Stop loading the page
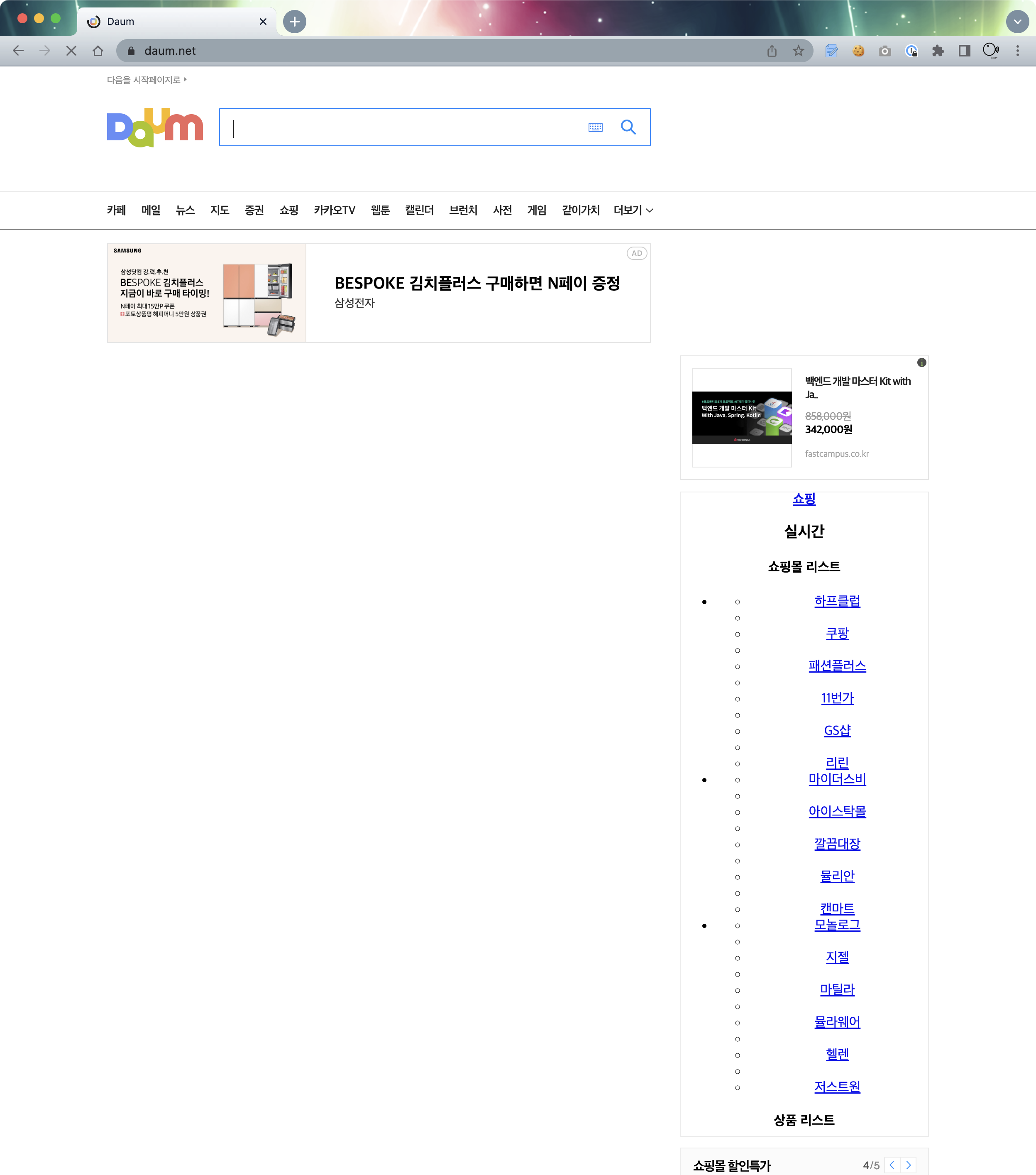Screen dimensions: 1036x1175 coord(71,51)
